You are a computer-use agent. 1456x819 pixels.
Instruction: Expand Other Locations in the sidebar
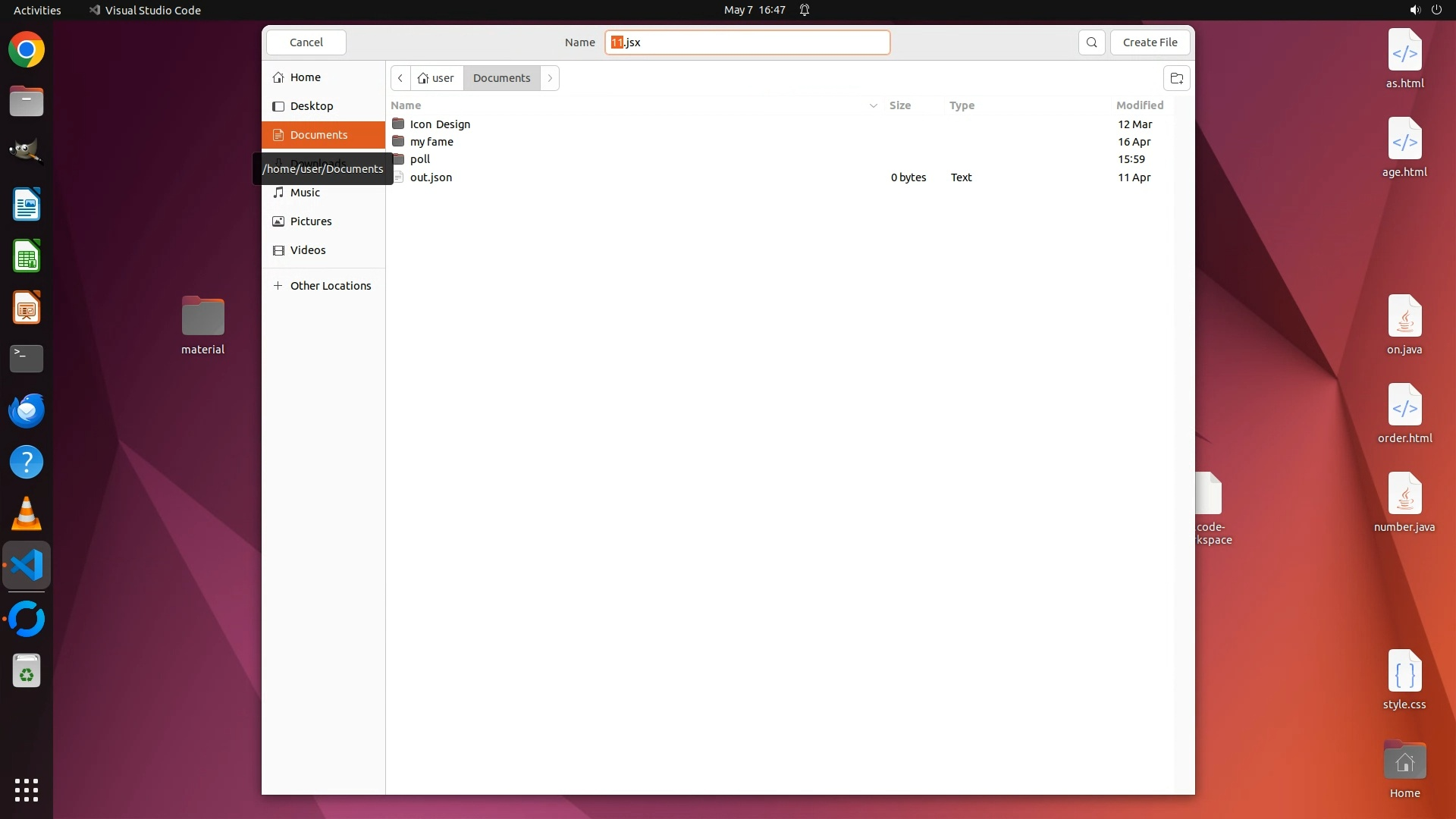(330, 286)
